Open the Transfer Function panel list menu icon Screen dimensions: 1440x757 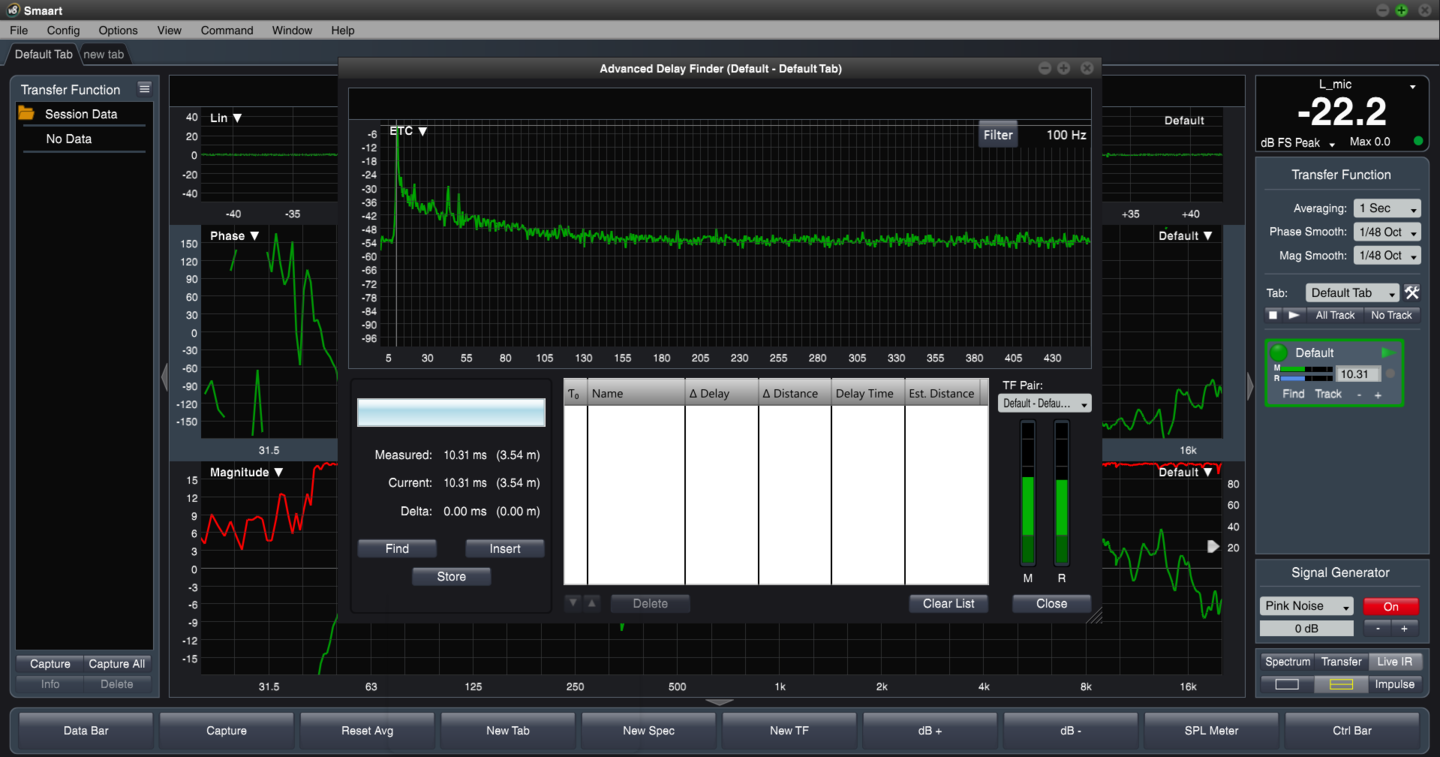coord(144,89)
